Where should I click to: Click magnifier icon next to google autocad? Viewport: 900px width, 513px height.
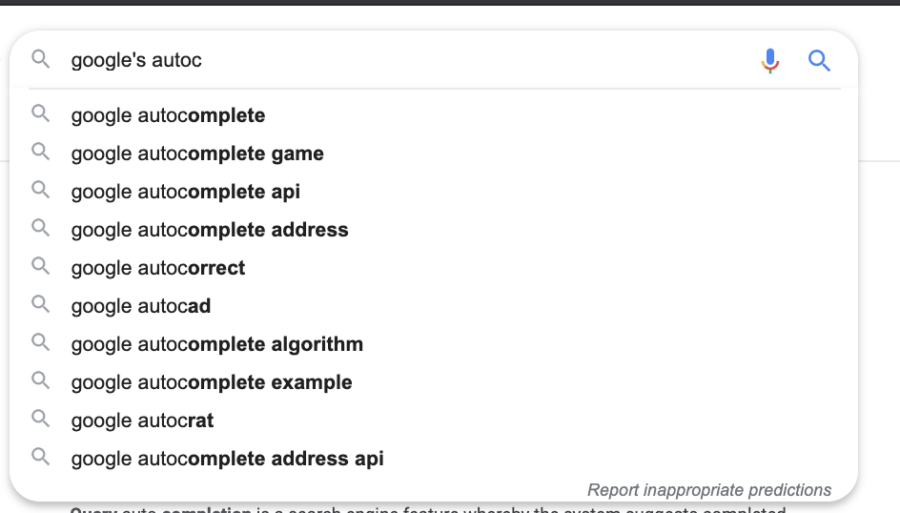[x=40, y=304]
